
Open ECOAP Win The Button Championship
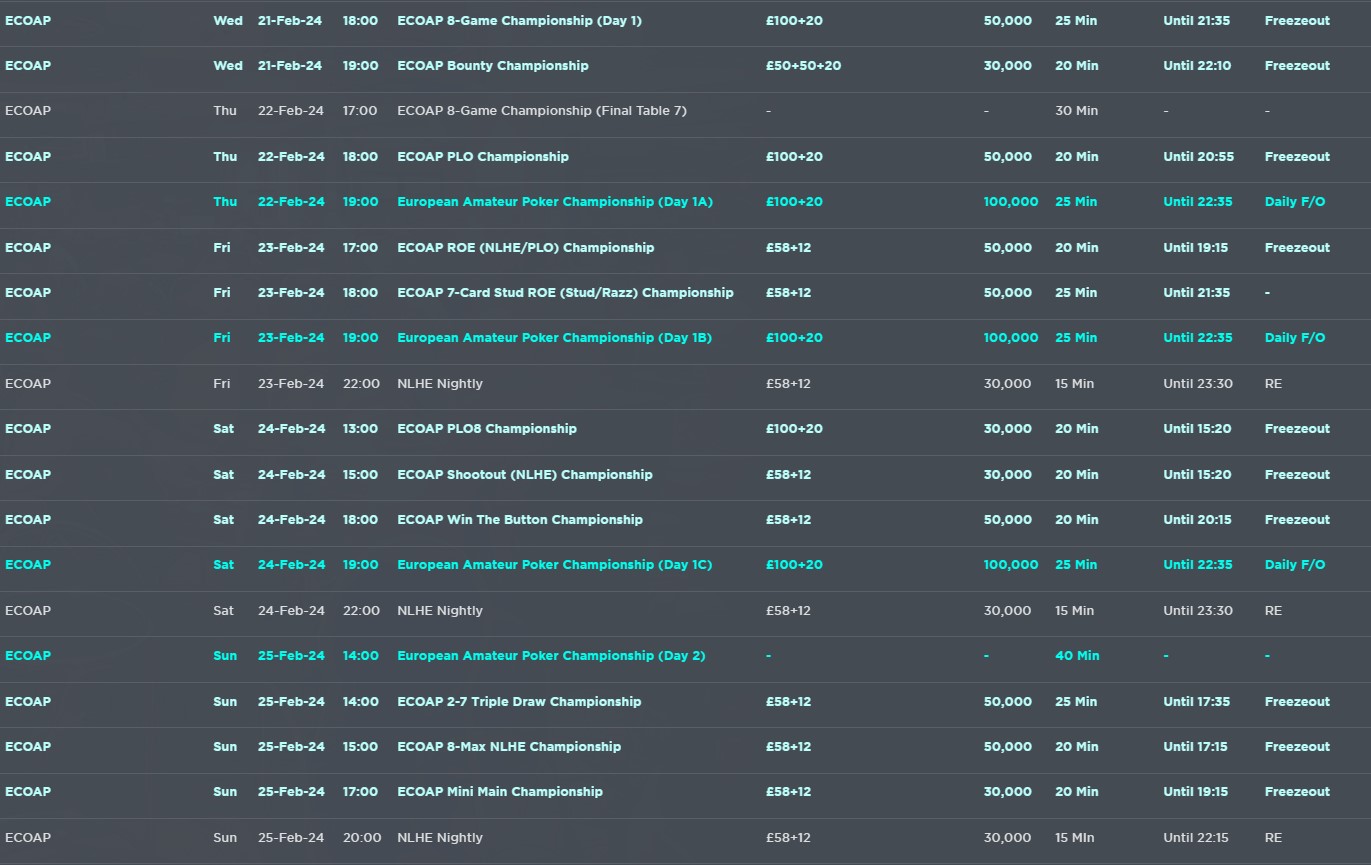(519, 520)
